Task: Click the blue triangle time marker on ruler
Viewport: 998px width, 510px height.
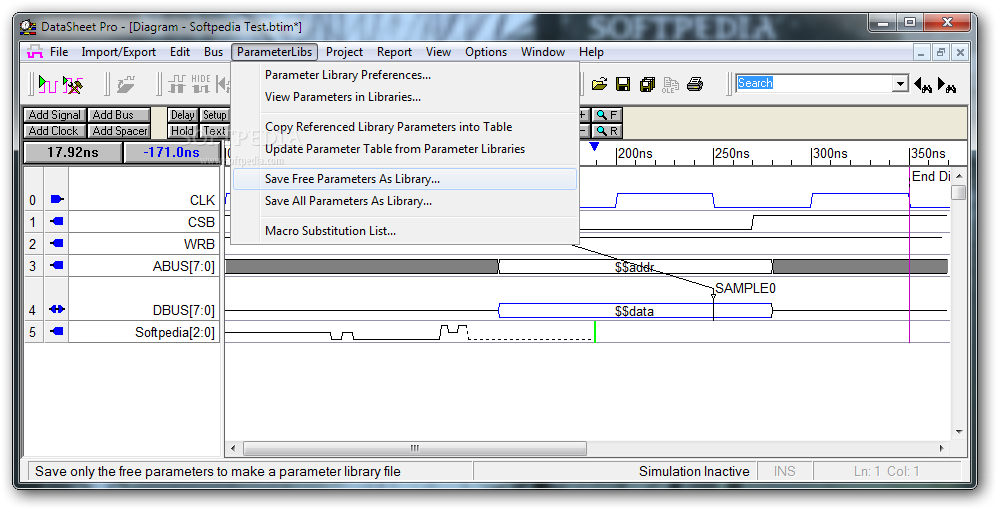Action: click(594, 147)
